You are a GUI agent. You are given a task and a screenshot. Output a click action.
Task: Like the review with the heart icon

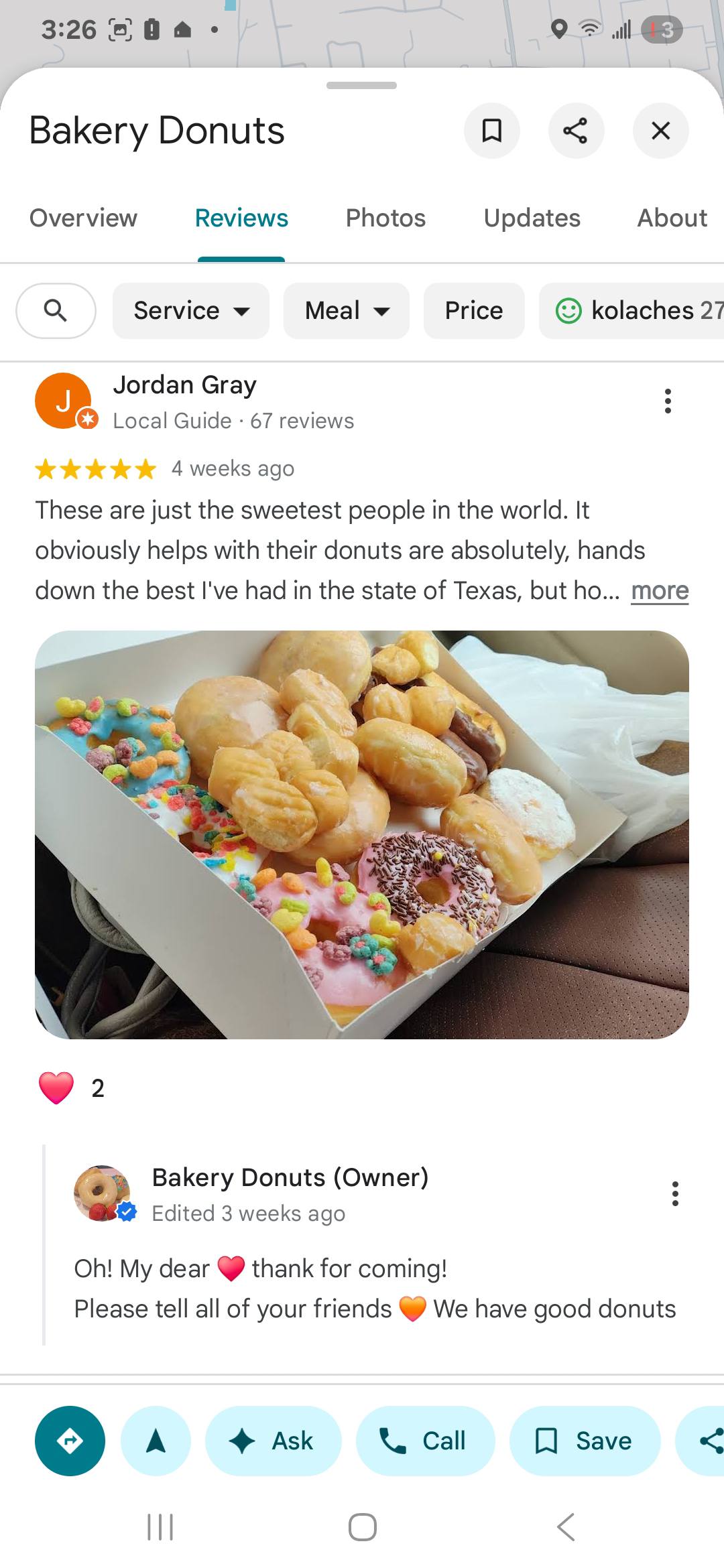tap(56, 1088)
